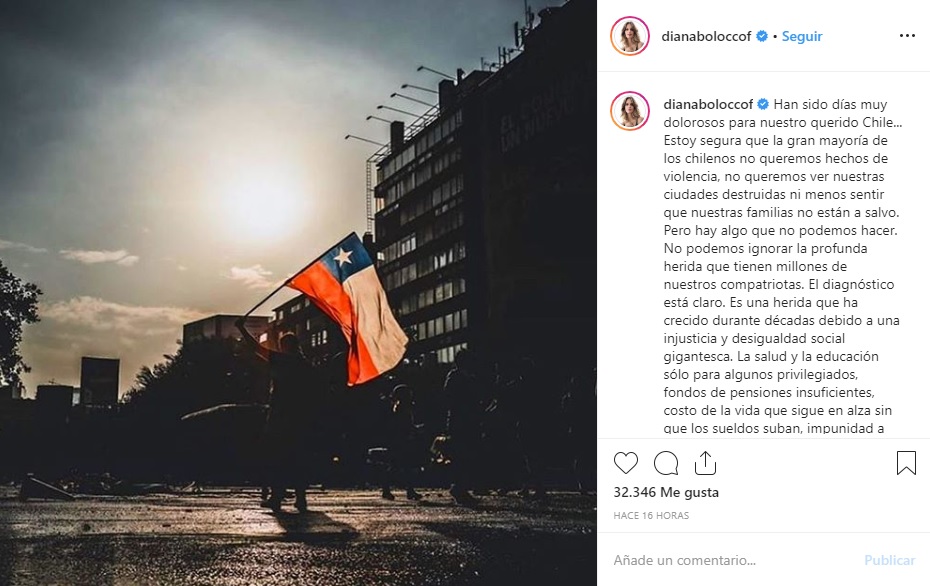Click the caption profile avatar

(x=630, y=111)
